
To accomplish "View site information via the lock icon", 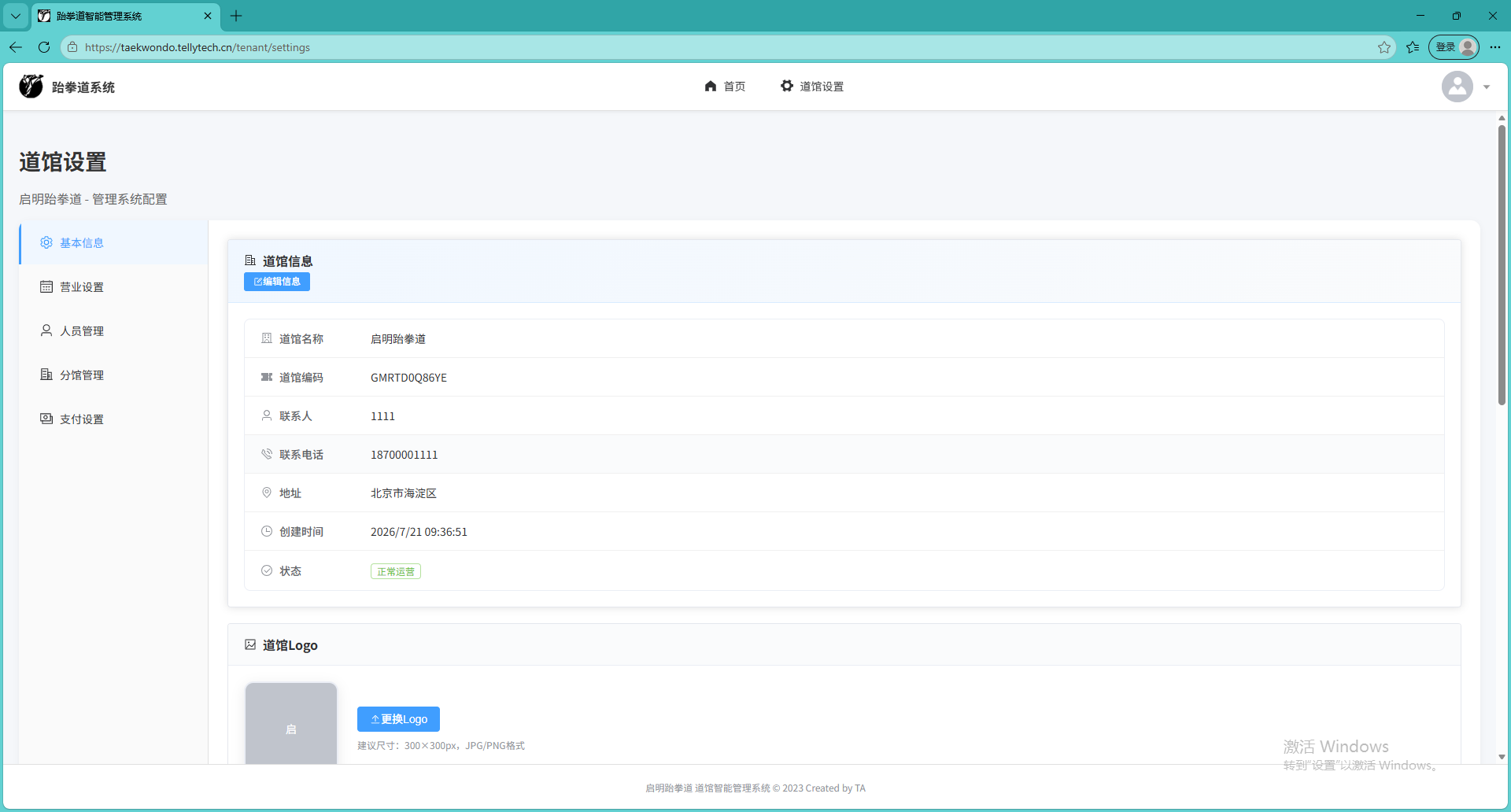I will [72, 47].
